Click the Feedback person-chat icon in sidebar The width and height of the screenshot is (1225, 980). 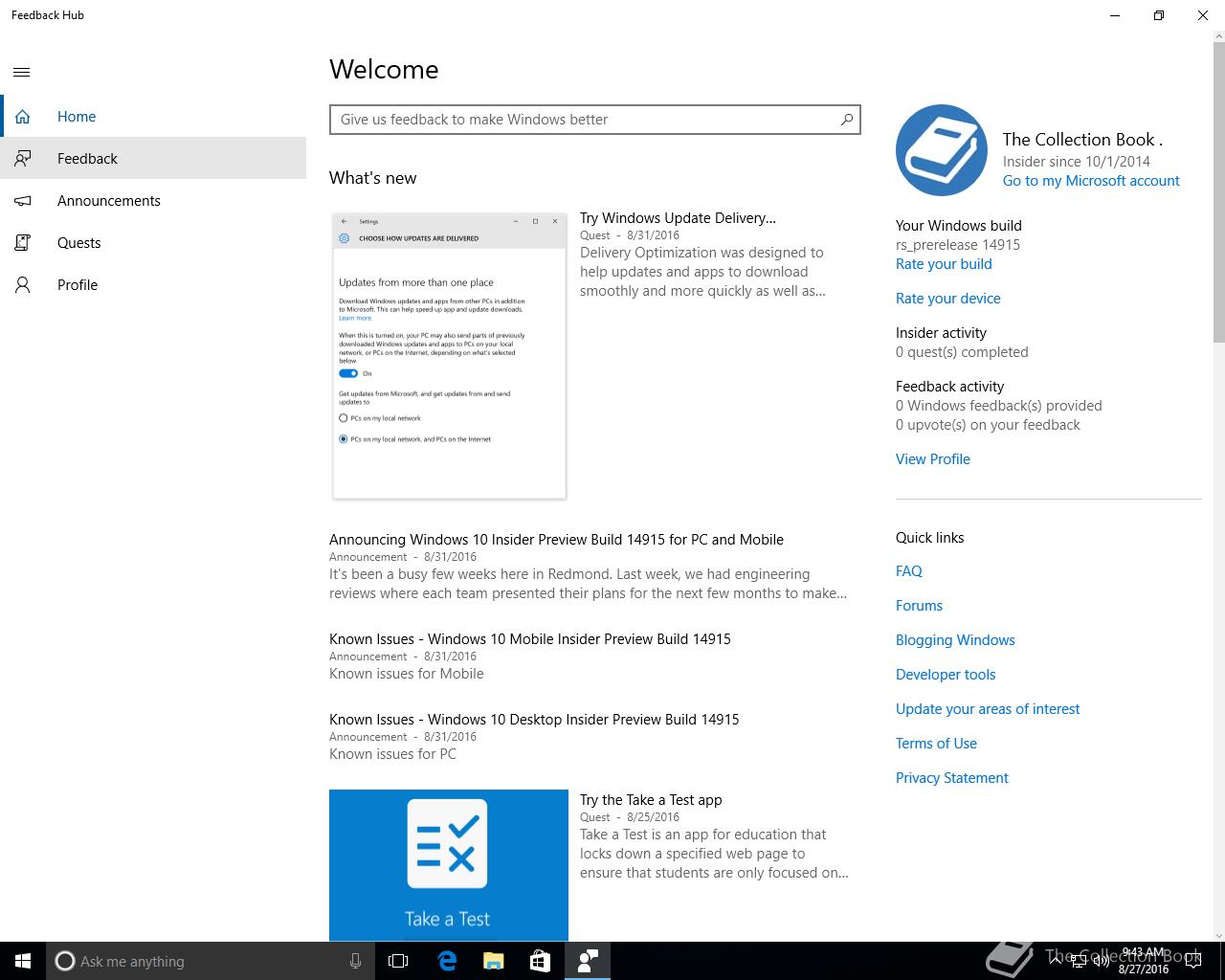pos(23,159)
